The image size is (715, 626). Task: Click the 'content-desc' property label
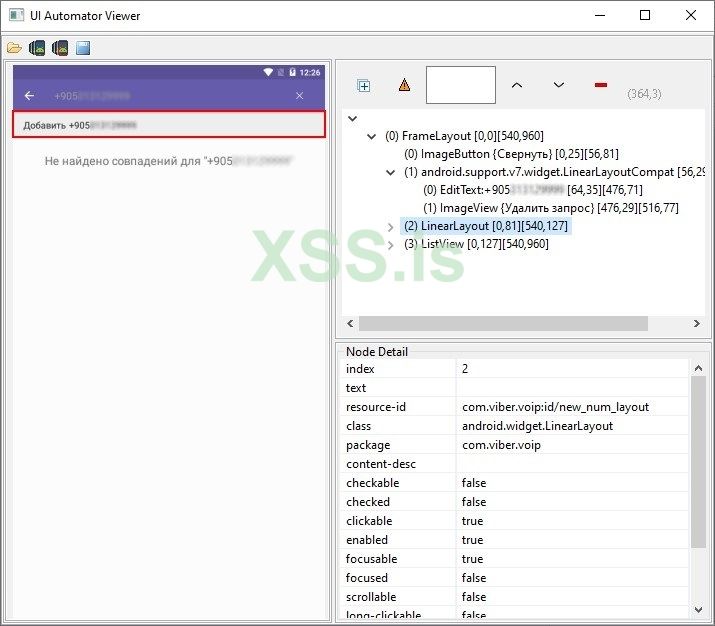coord(381,464)
